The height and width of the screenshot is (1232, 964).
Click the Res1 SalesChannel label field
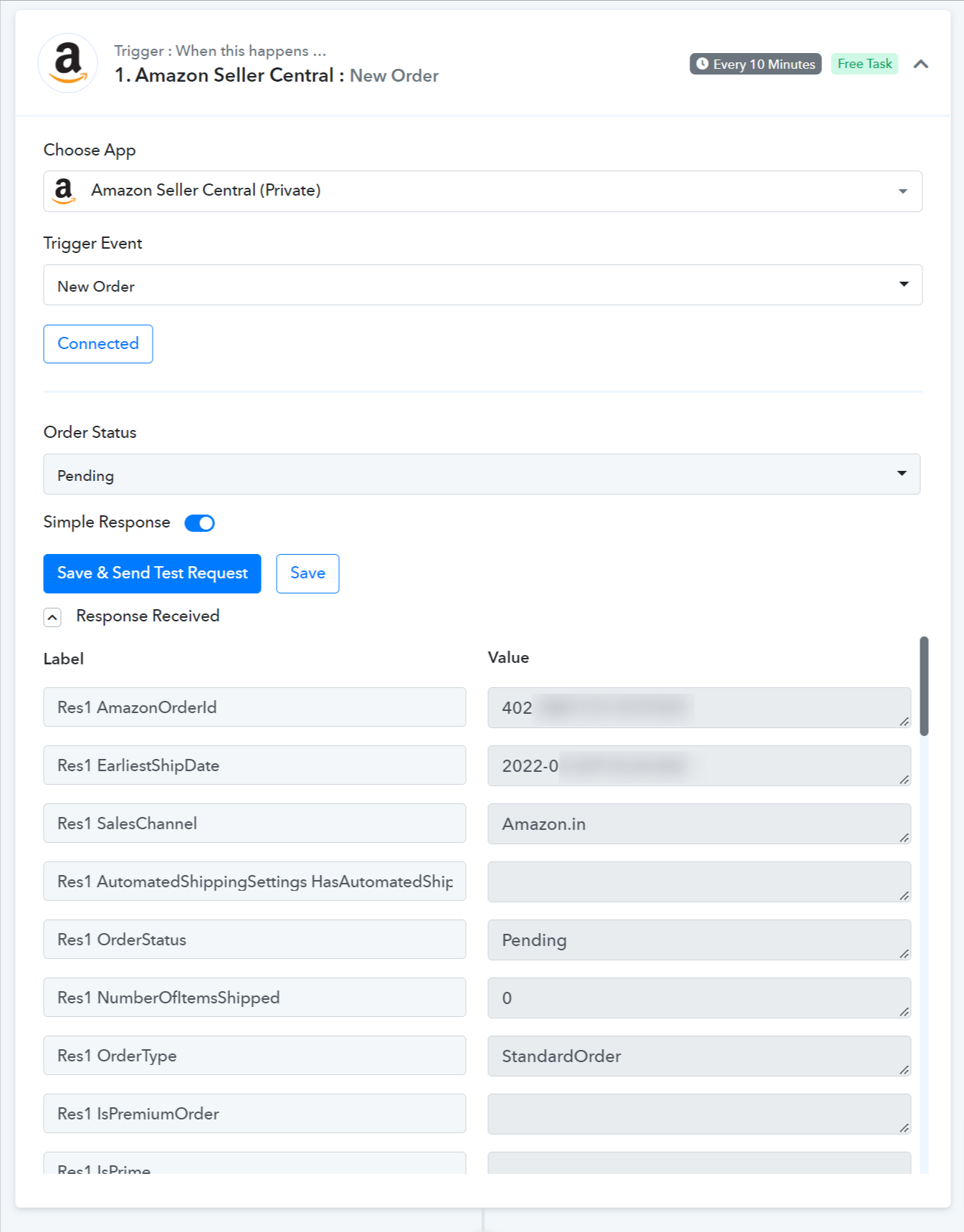(x=254, y=823)
